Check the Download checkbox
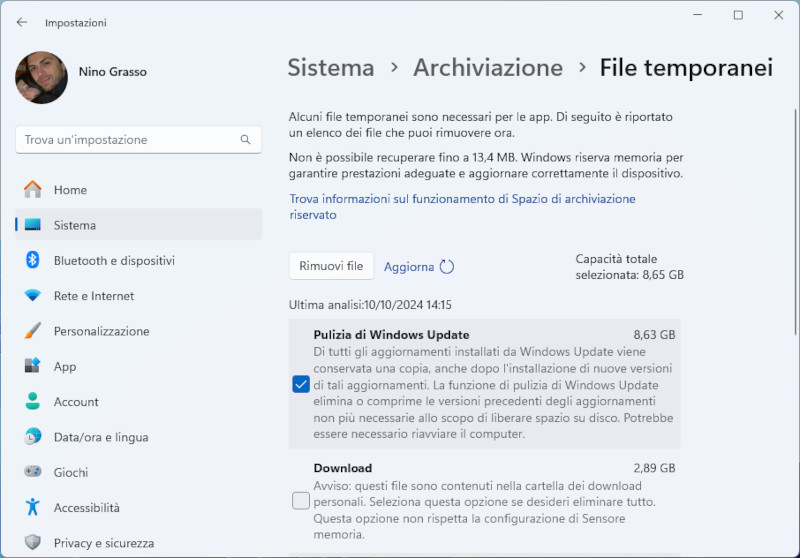The height and width of the screenshot is (558, 800). point(301,501)
